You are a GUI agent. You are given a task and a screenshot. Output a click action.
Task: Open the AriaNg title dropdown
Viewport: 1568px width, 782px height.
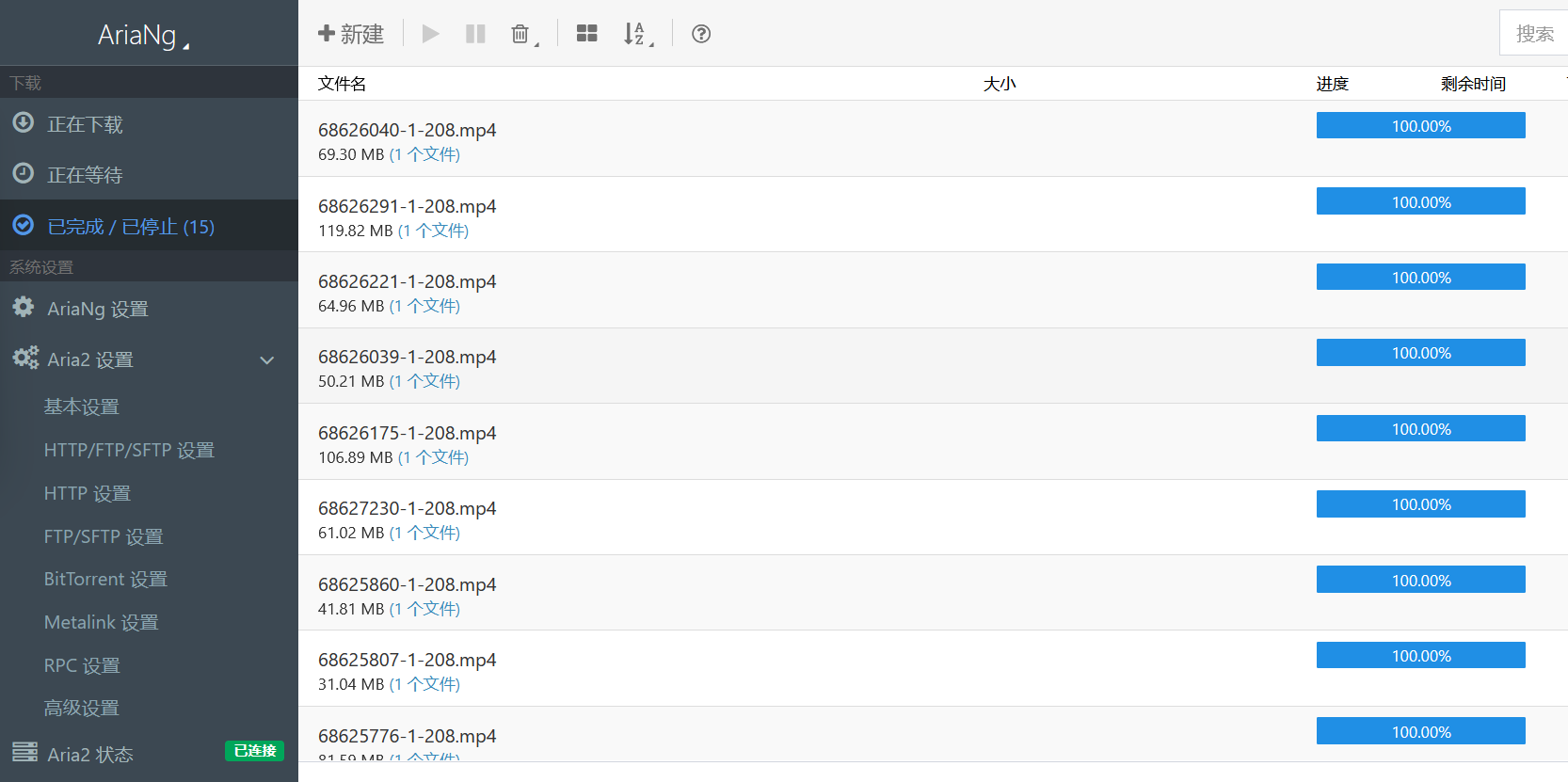[144, 35]
